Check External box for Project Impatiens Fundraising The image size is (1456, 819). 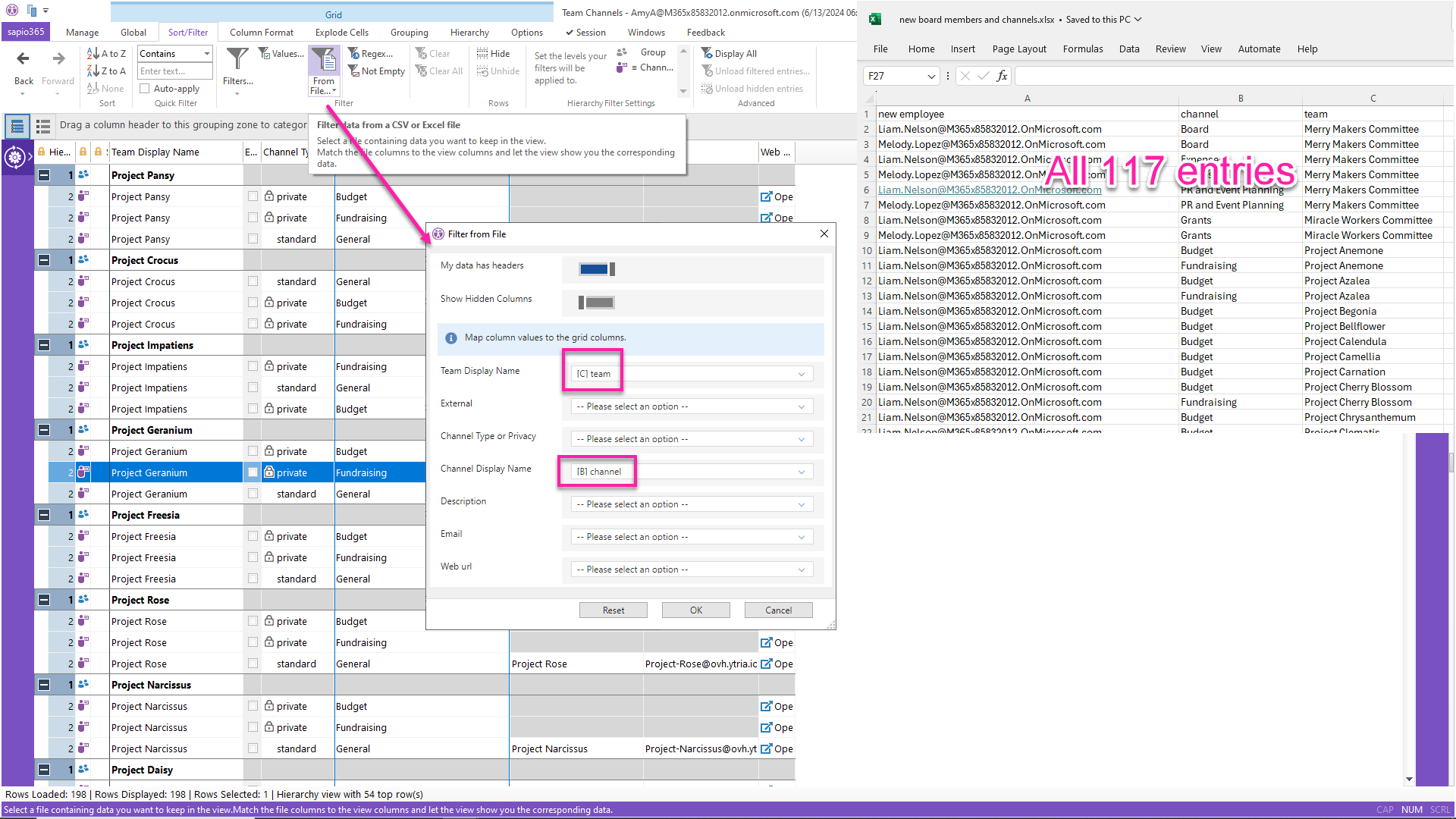pos(253,366)
